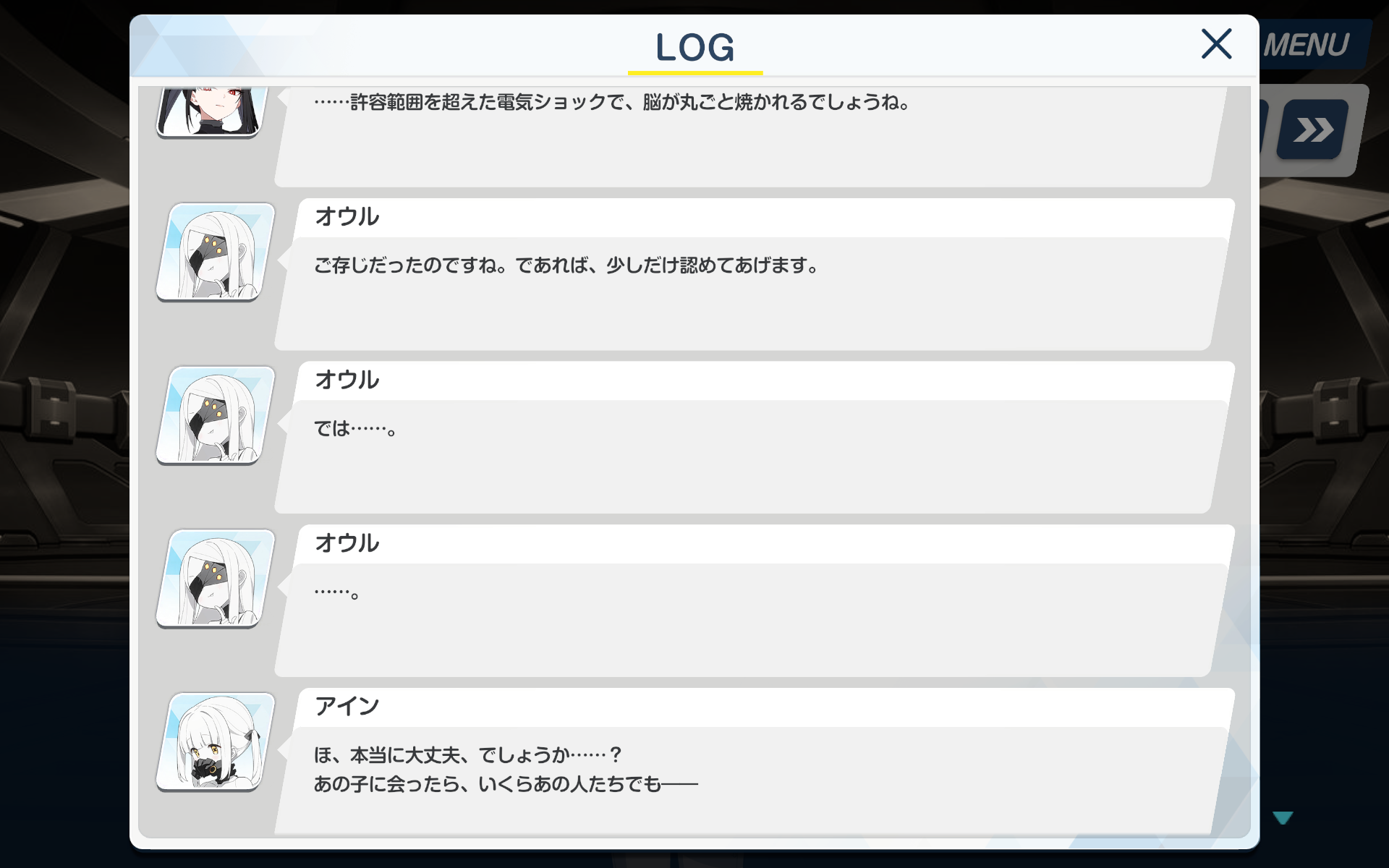Close the LOG window with the X
This screenshot has height=868, width=1389.
[x=1216, y=44]
